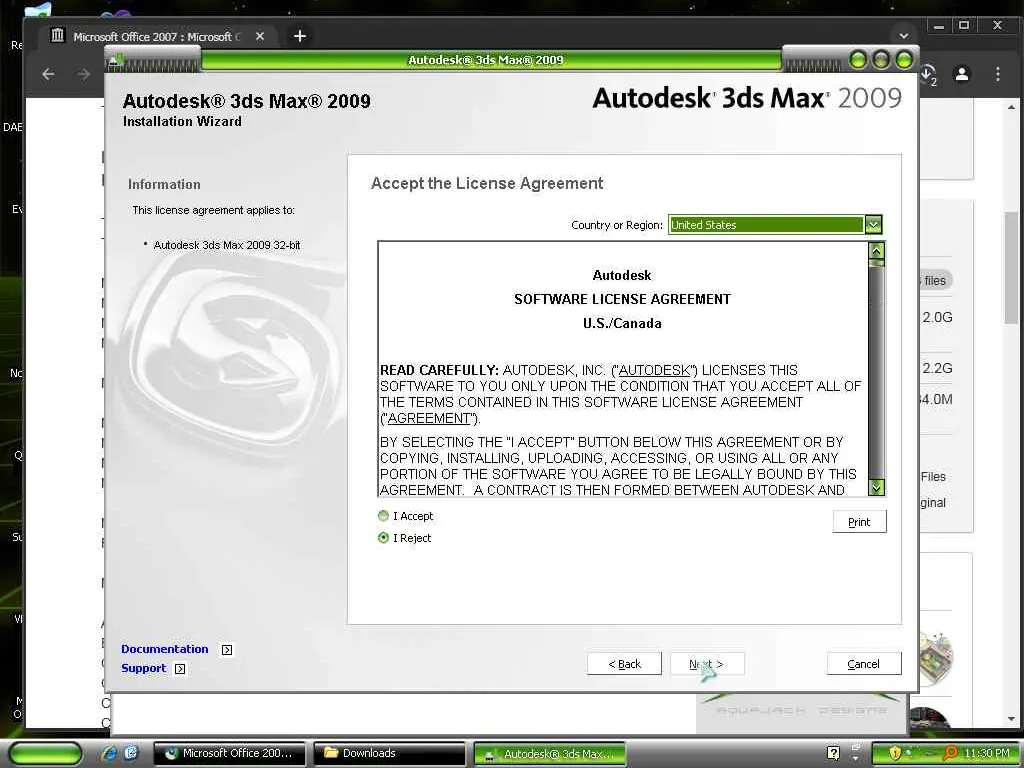Image resolution: width=1024 pixels, height=768 pixels.
Task: Cancel the 3ds Max installation
Action: pyautogui.click(x=863, y=664)
